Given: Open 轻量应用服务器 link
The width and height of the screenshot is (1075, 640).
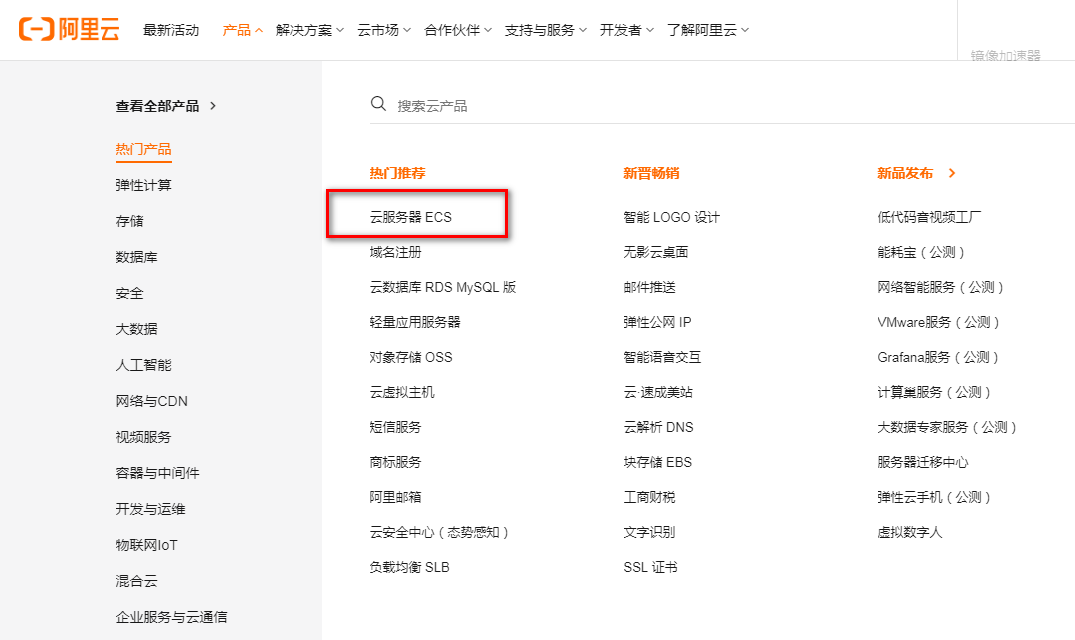Looking at the screenshot, I should click(x=415, y=322).
